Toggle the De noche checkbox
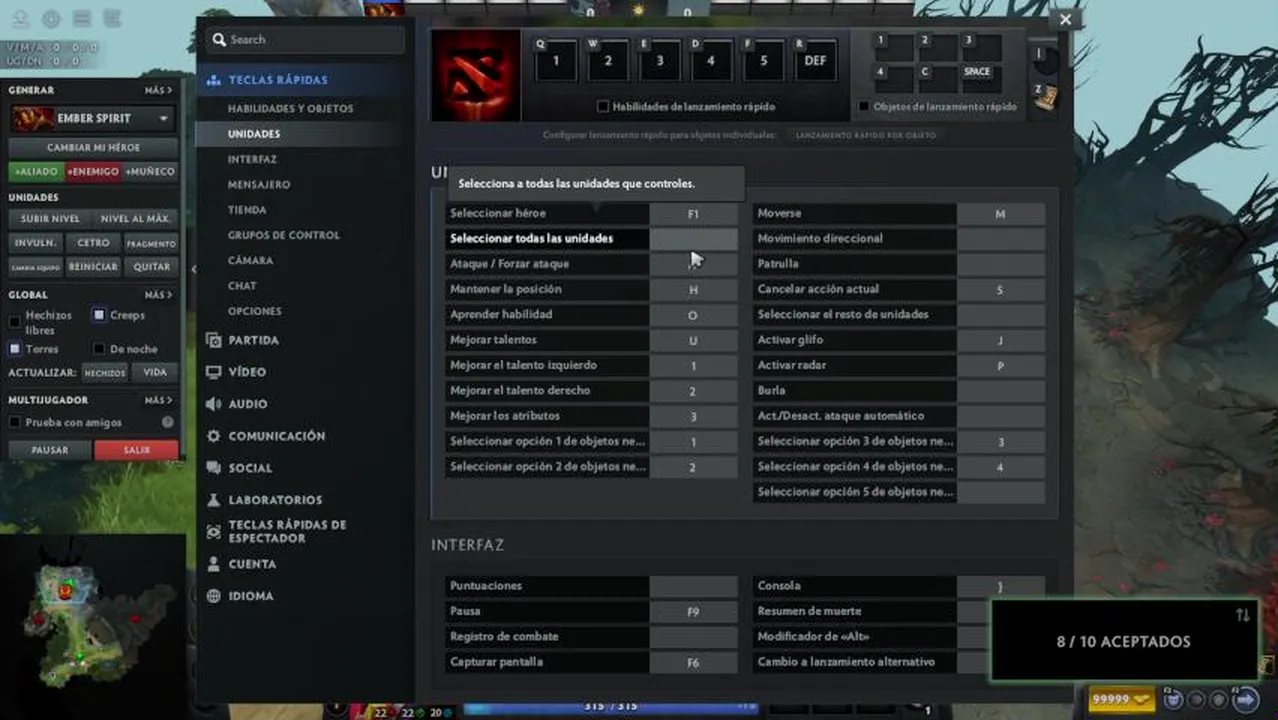This screenshot has height=720, width=1278. (99, 349)
